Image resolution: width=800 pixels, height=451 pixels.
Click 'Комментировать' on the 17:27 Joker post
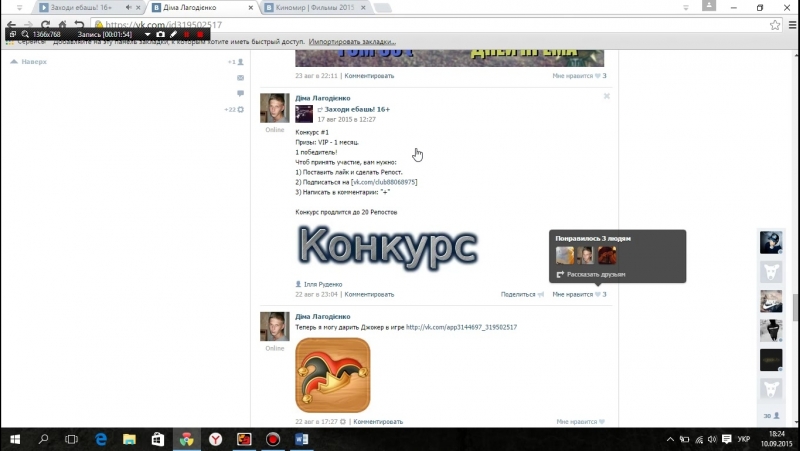(378, 422)
